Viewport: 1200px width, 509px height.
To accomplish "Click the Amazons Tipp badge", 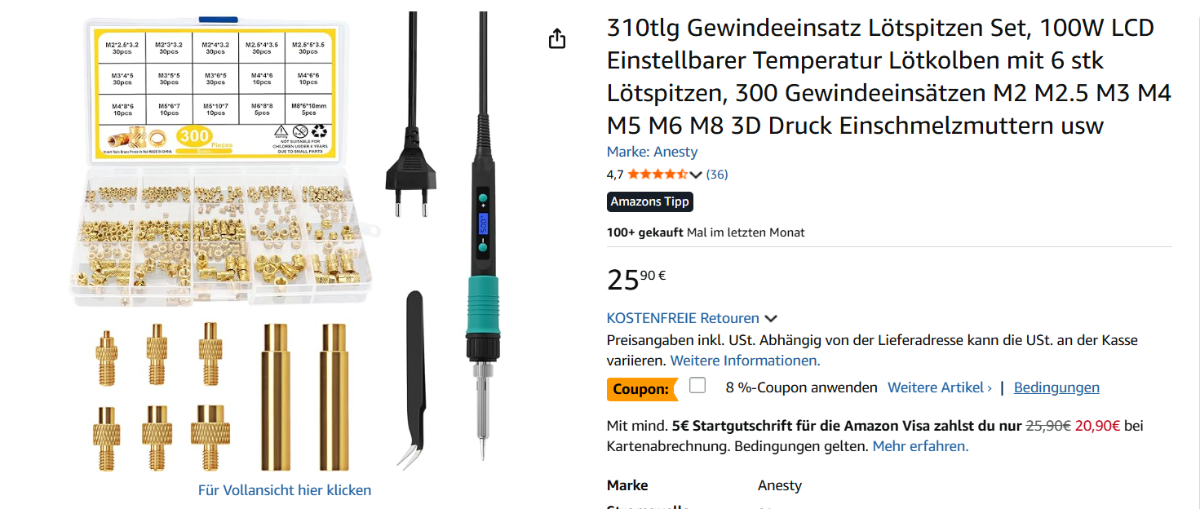I will pyautogui.click(x=650, y=201).
